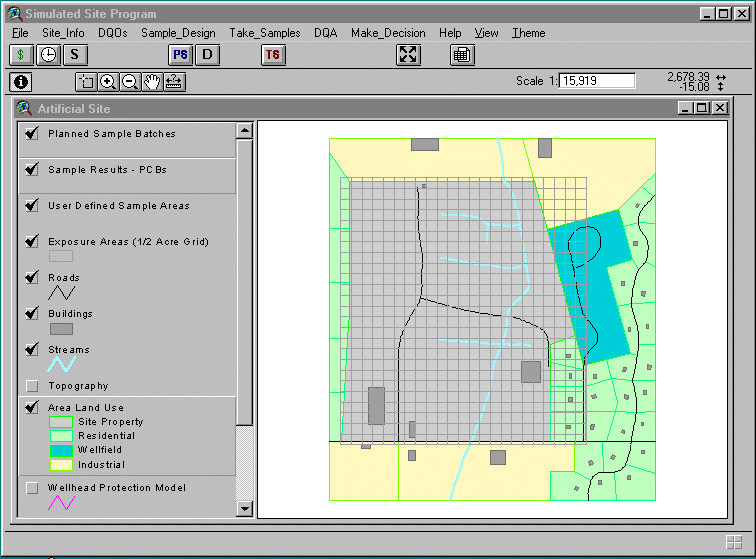Activate the pan hand tool
This screenshot has height=559, width=756.
[x=151, y=82]
